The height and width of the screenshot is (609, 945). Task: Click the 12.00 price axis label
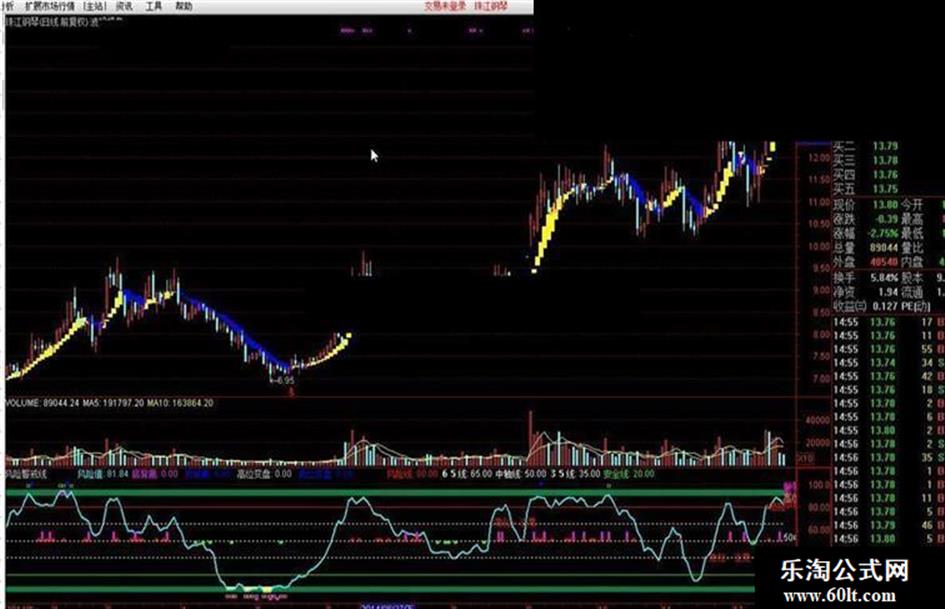pos(819,158)
